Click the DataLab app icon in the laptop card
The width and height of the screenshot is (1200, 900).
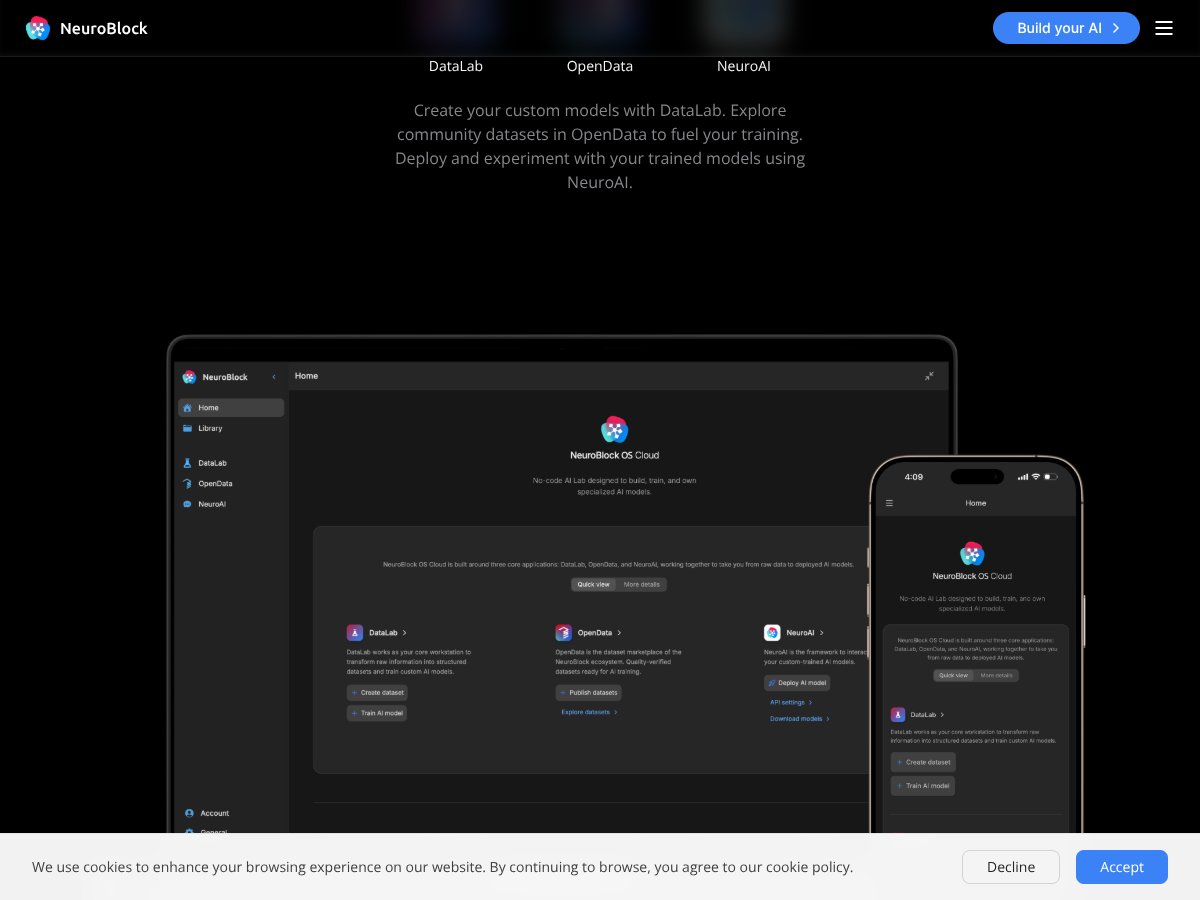355,633
